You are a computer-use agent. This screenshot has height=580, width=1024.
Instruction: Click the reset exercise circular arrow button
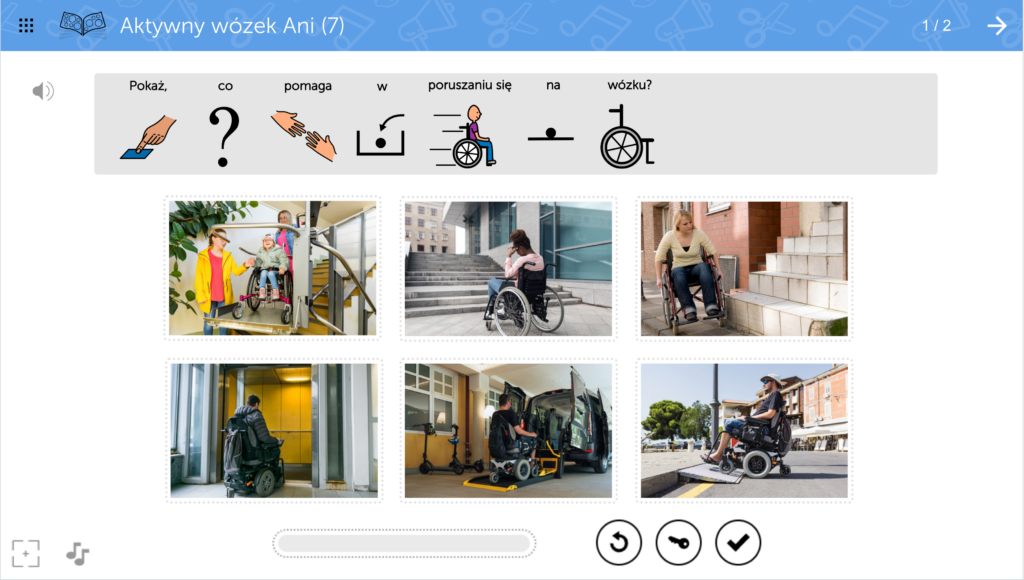618,543
